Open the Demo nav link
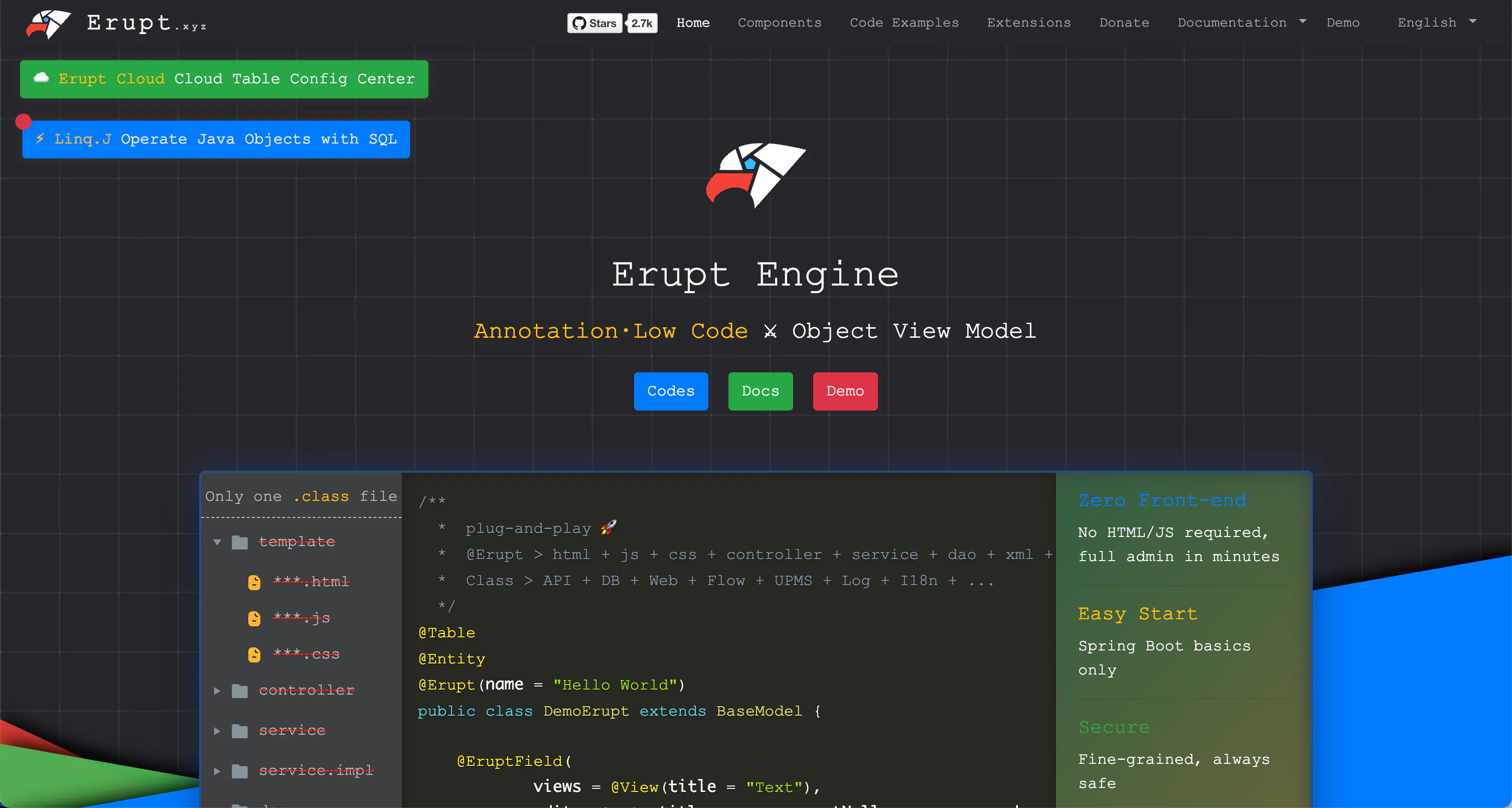 pos(1343,23)
